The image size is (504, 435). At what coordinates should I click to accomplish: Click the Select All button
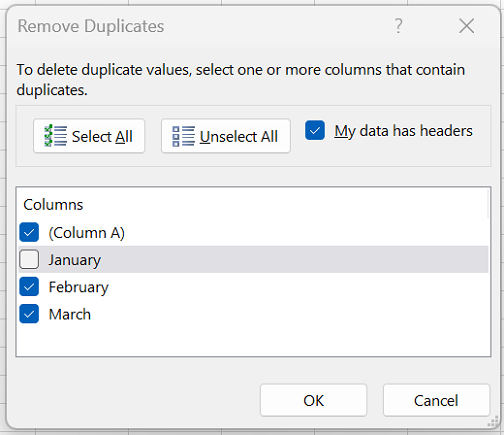[x=89, y=136]
